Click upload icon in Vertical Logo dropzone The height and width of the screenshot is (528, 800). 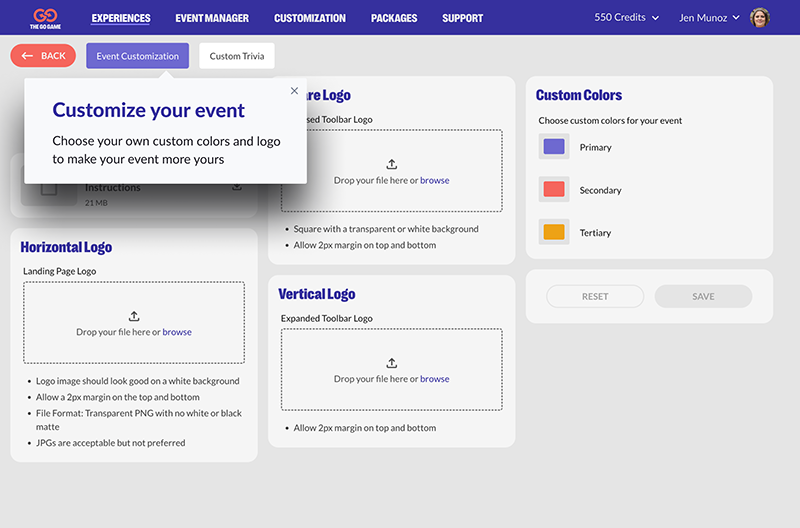click(x=391, y=363)
